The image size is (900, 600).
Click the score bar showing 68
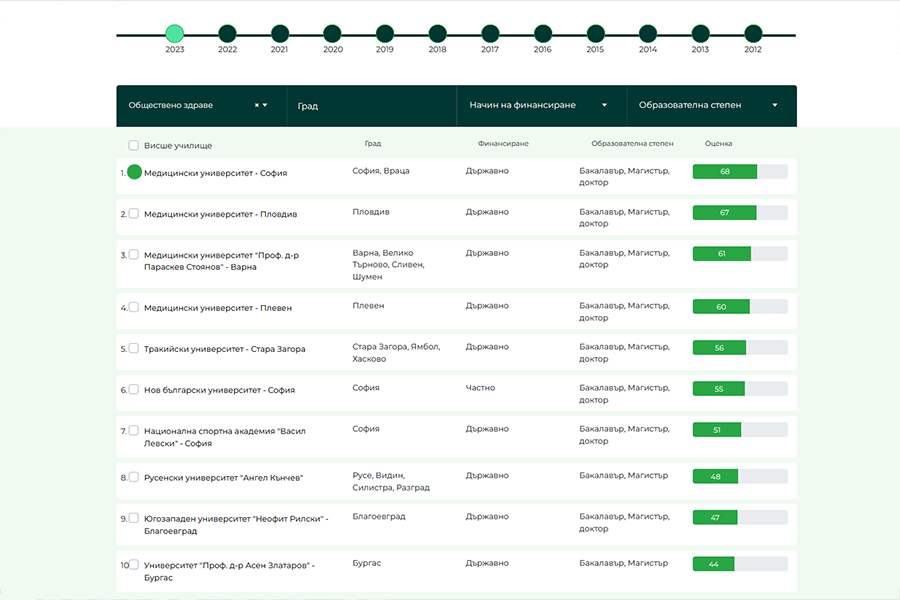tap(740, 171)
